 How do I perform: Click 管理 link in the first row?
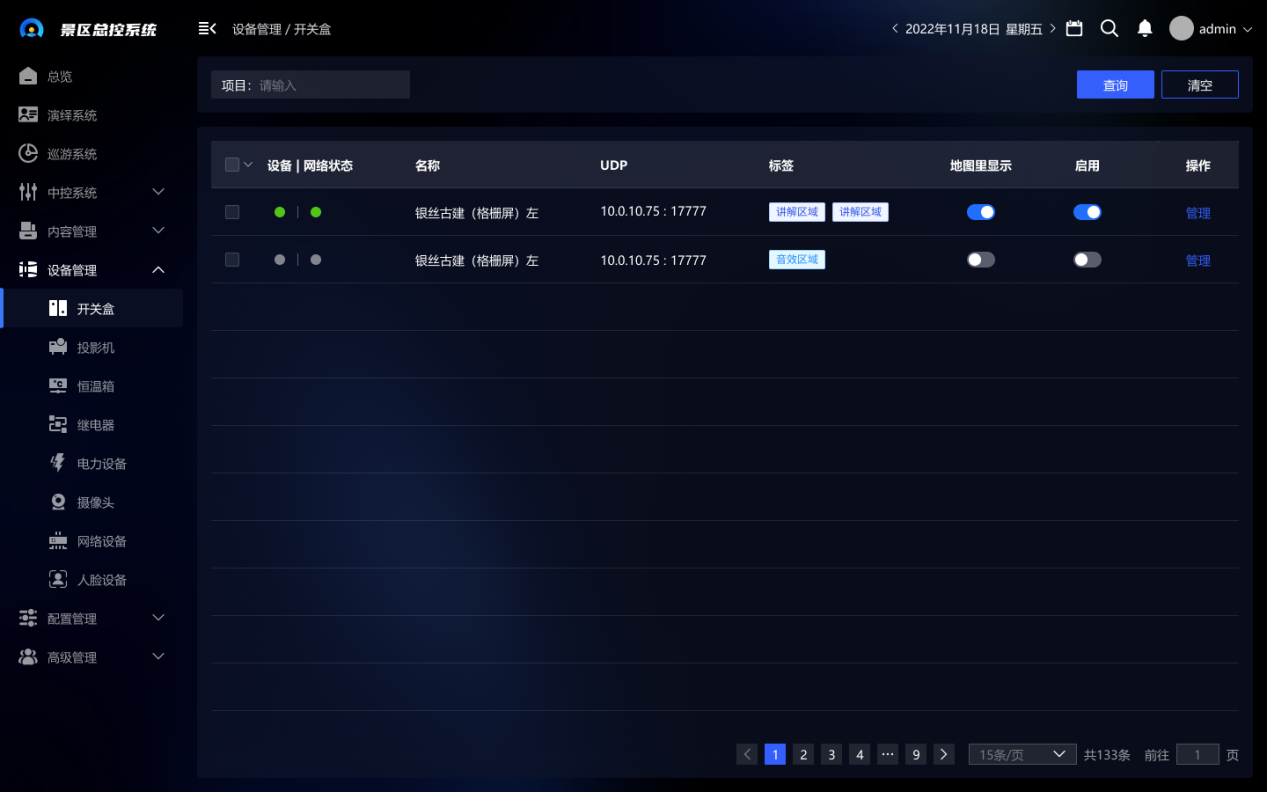click(x=1197, y=213)
